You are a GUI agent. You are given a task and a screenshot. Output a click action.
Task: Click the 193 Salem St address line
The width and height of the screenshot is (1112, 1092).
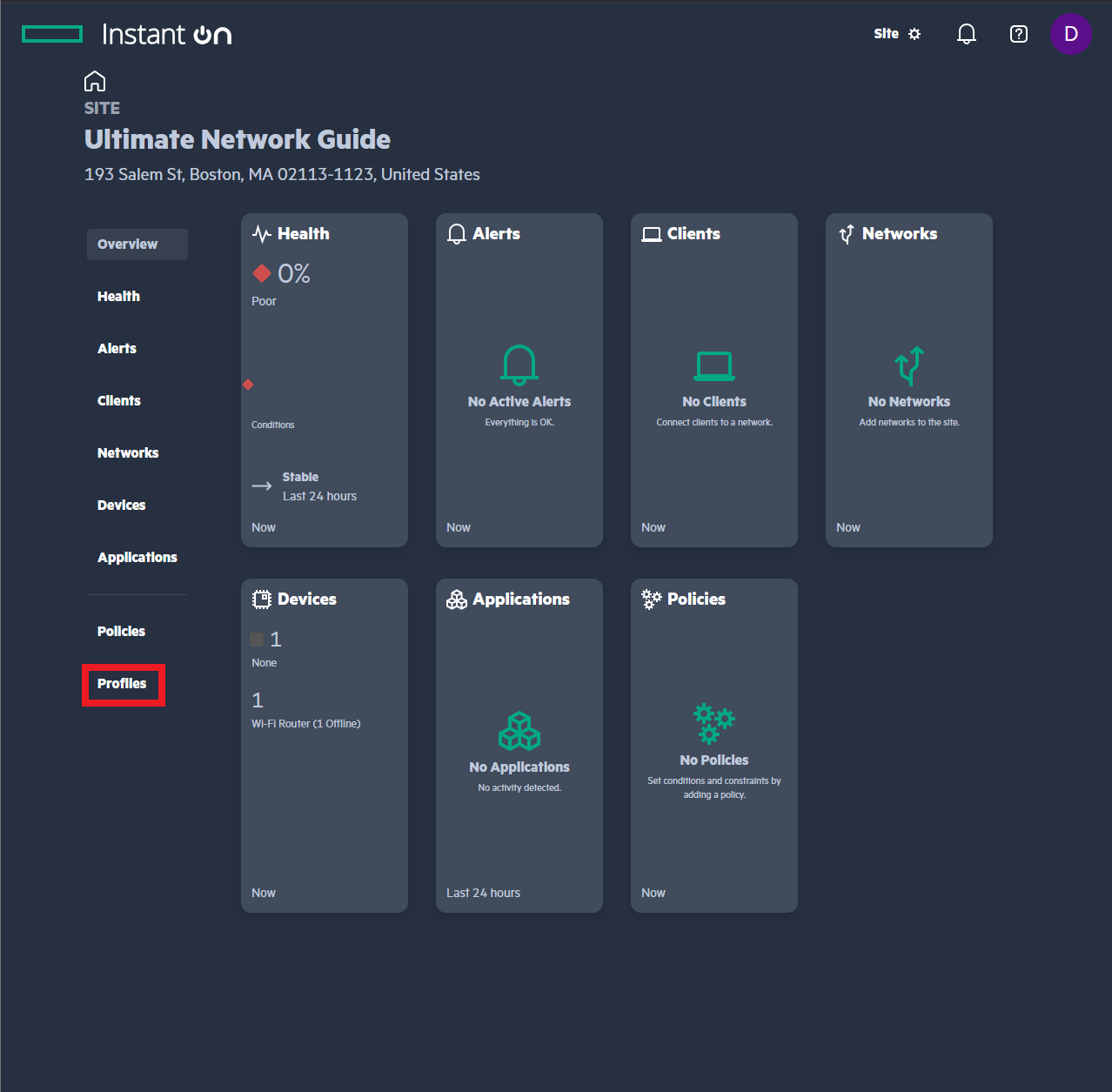tap(282, 175)
